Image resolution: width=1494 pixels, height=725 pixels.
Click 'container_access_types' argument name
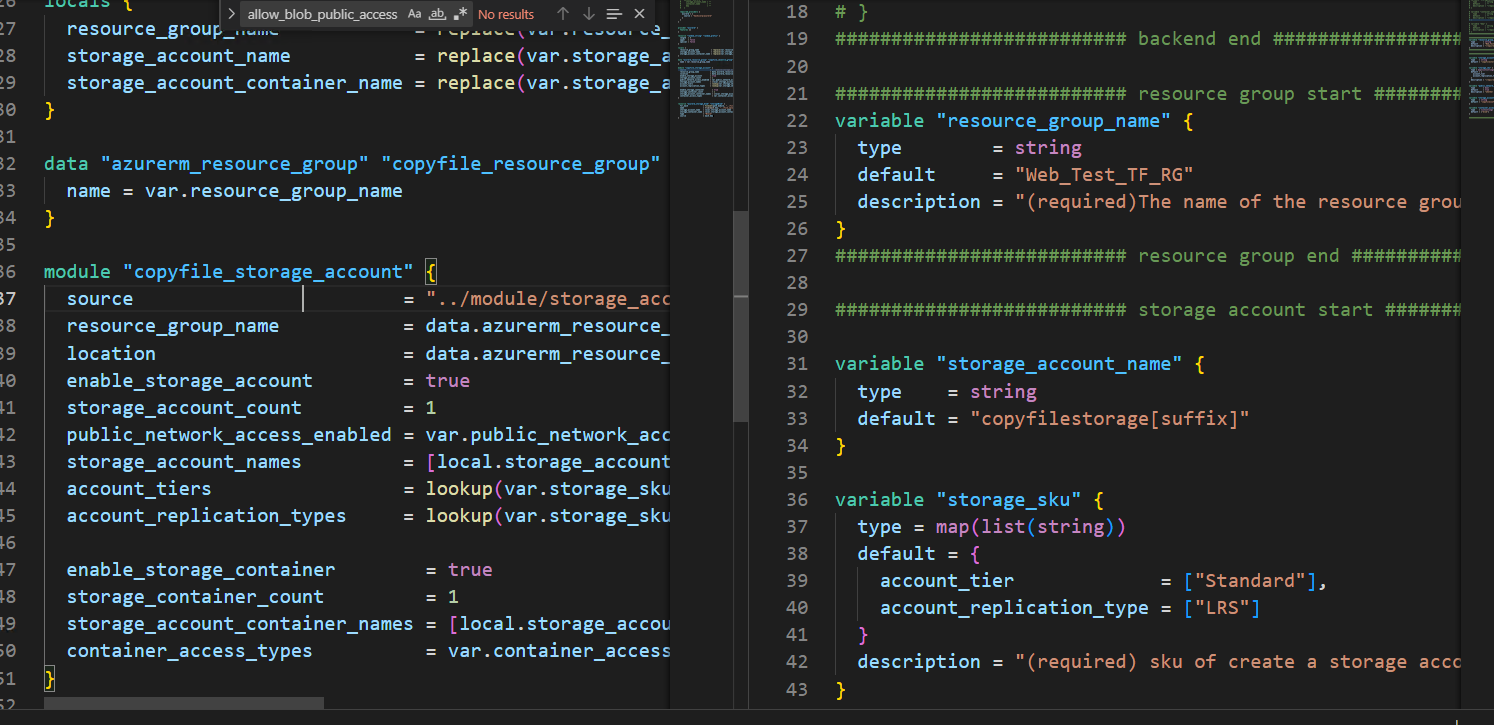190,650
